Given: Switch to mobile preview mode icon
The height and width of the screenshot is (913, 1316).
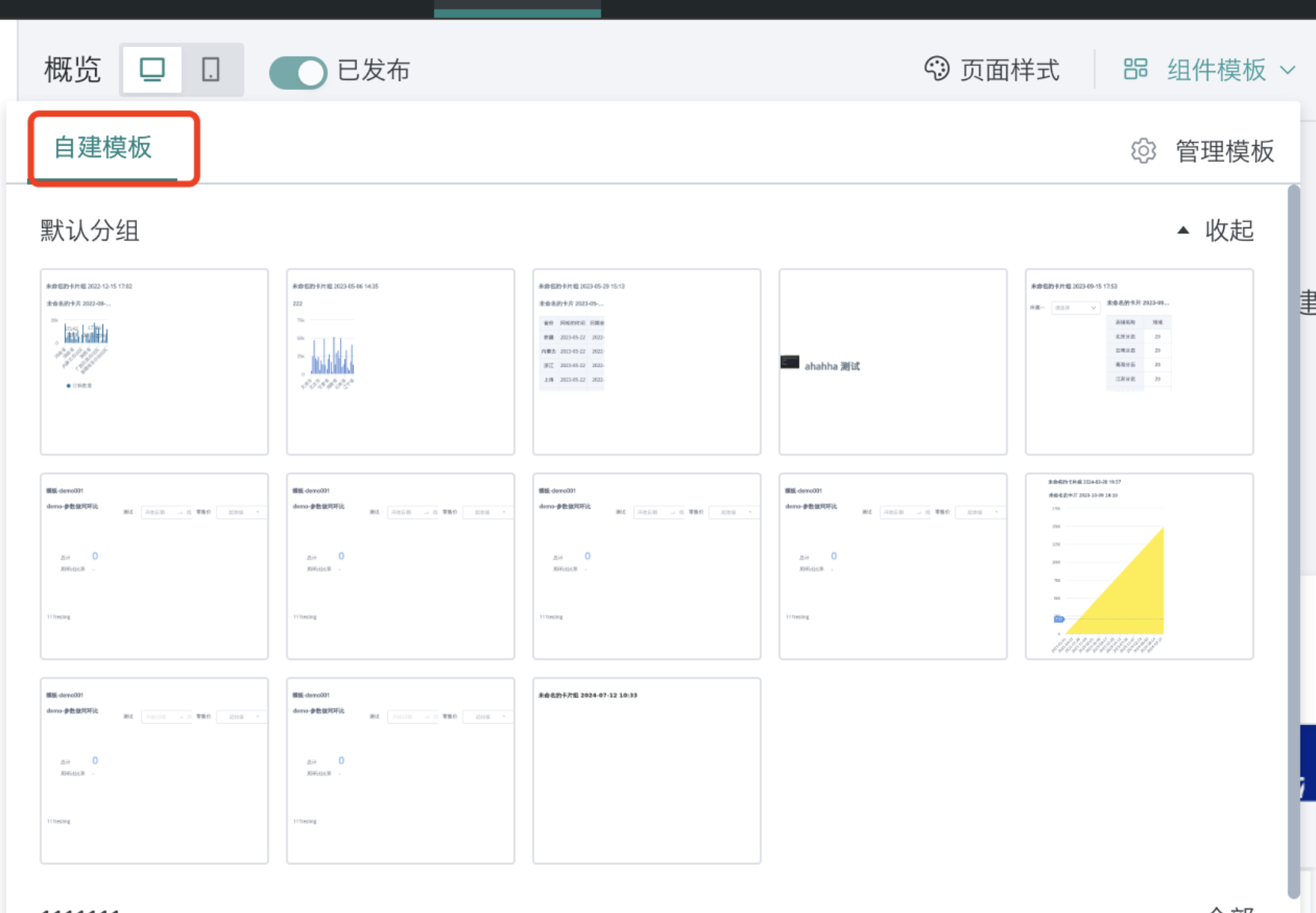Looking at the screenshot, I should click(x=211, y=70).
